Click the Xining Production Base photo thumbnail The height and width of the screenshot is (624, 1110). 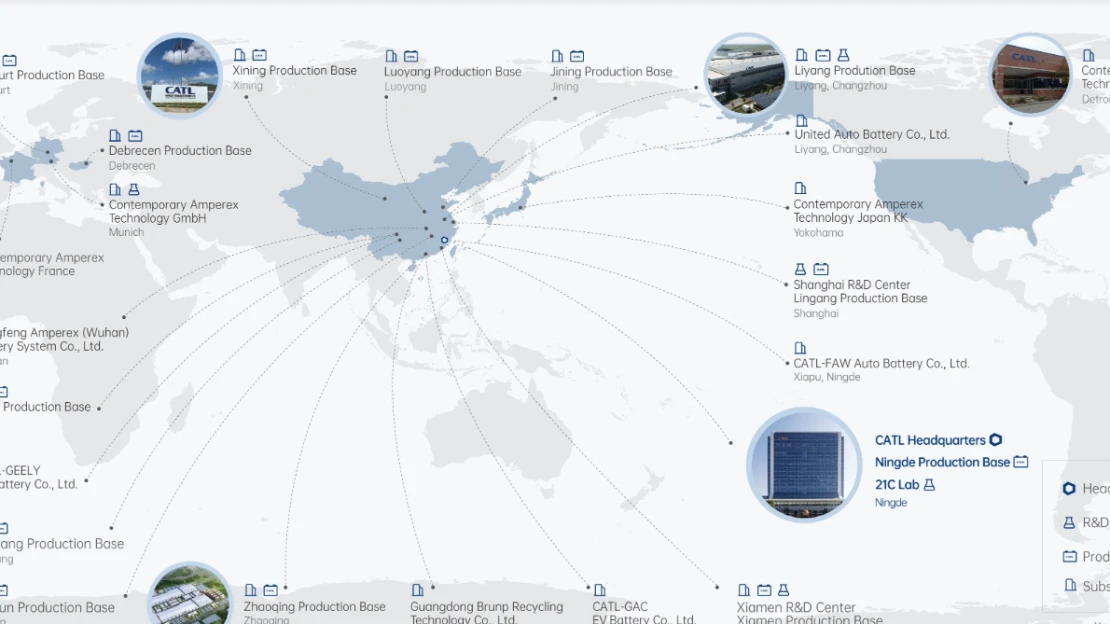(180, 76)
